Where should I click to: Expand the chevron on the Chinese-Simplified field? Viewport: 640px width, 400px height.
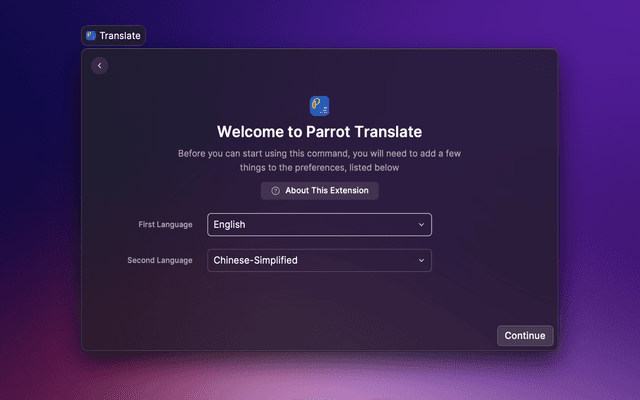[x=421, y=261]
